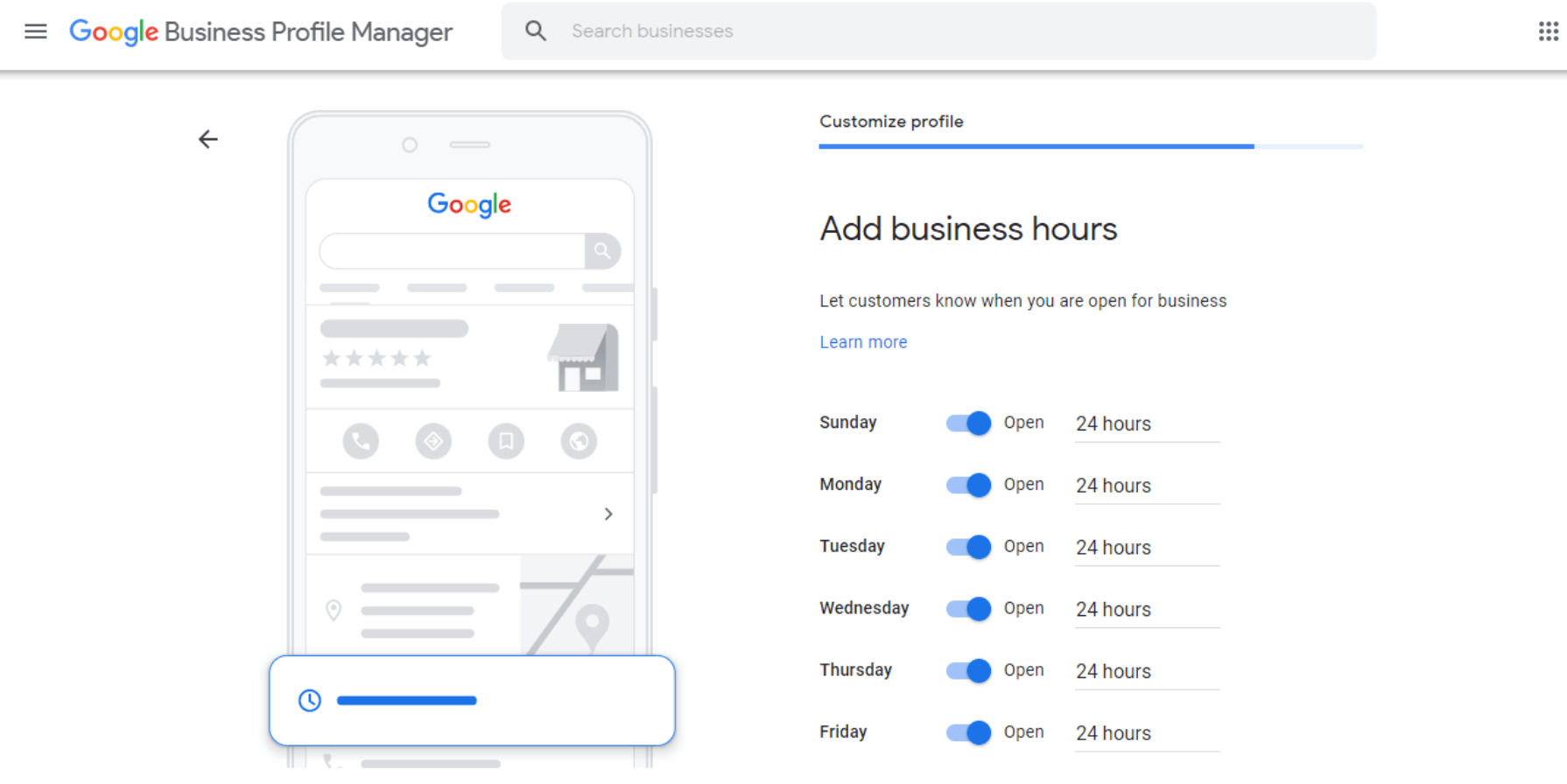
Task: Toggle Wednesday open switch off
Action: tap(968, 609)
